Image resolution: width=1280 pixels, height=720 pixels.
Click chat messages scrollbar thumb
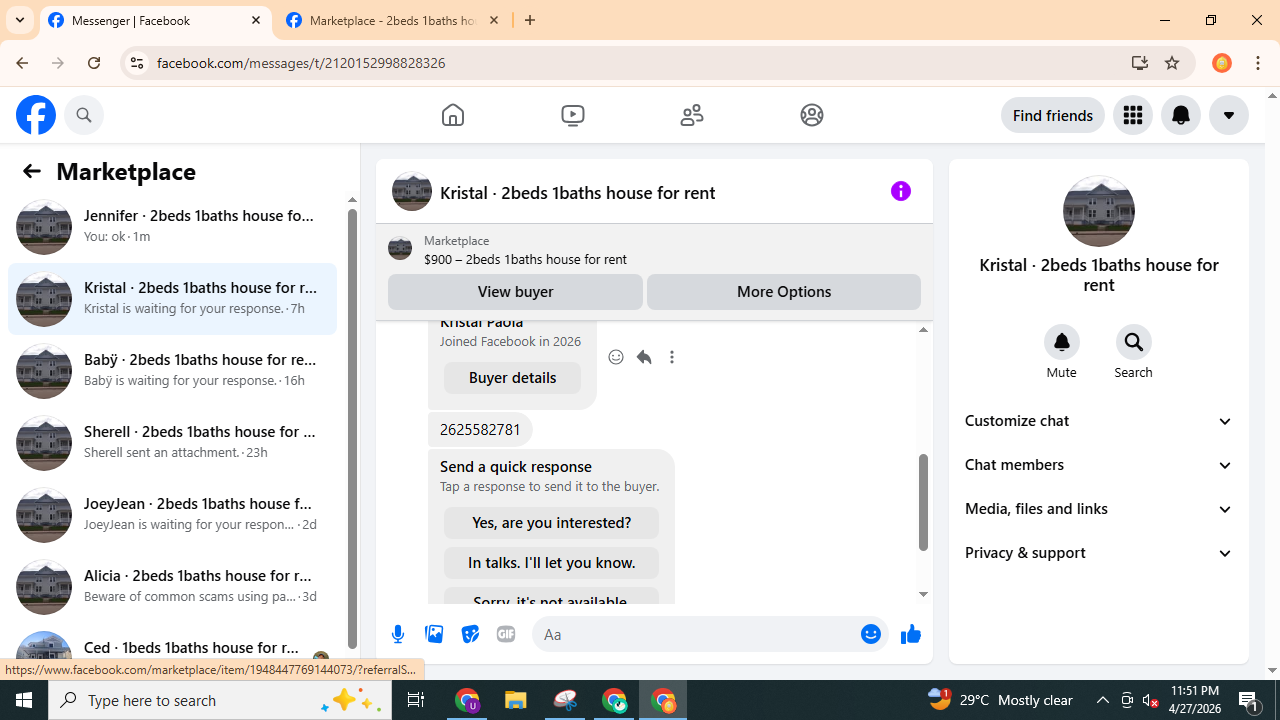click(x=923, y=502)
